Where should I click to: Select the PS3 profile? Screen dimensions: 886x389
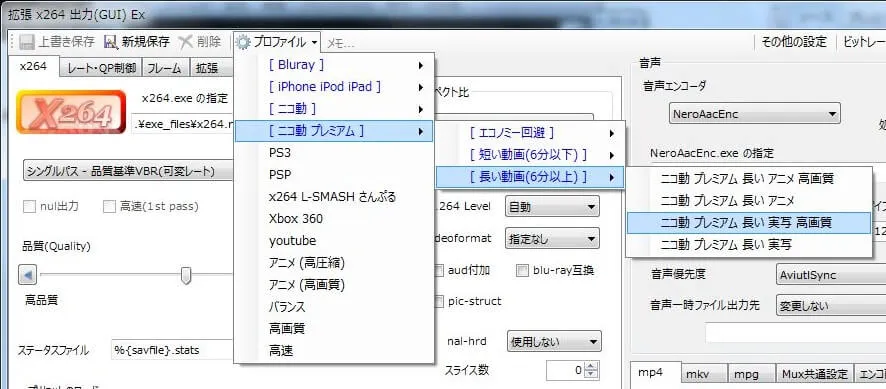[335, 153]
